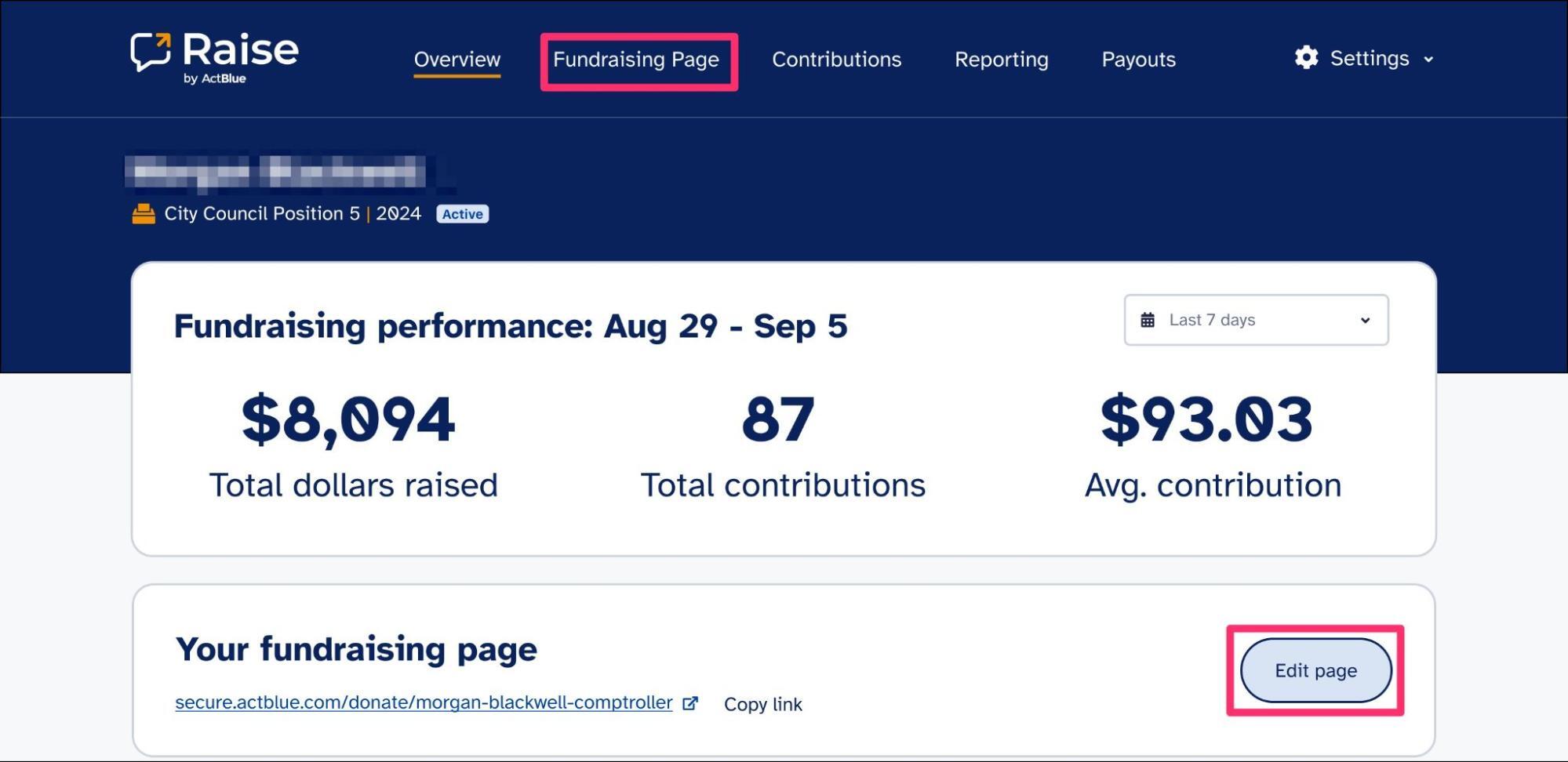Screen dimensions: 1568x762
Task: Open the external link icon beside page URL
Action: click(x=690, y=703)
